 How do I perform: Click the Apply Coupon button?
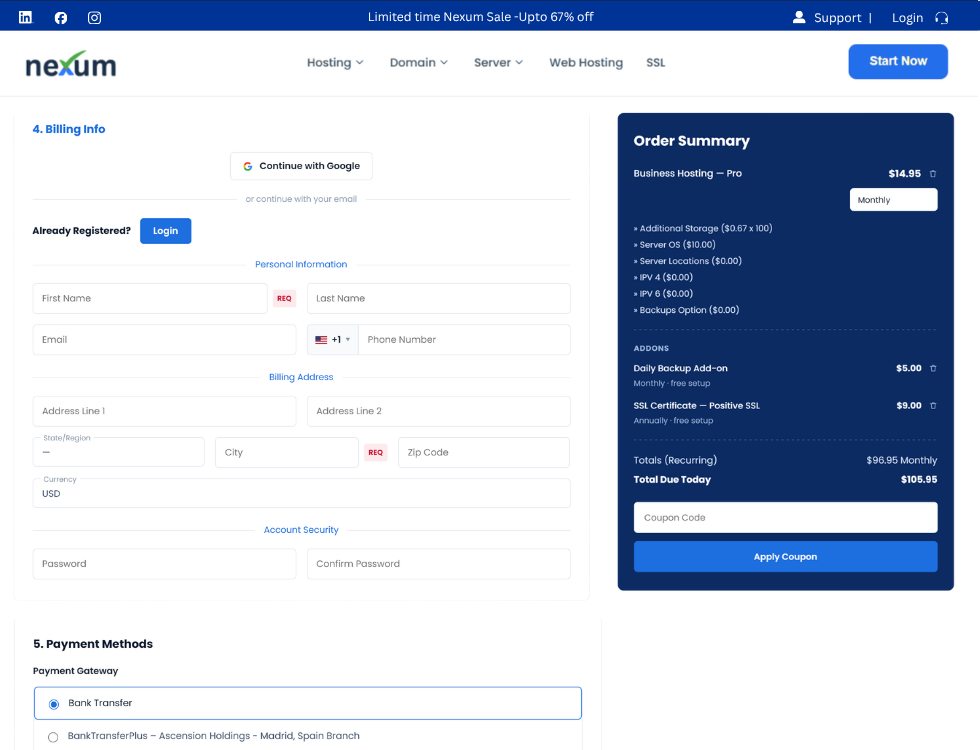[786, 556]
